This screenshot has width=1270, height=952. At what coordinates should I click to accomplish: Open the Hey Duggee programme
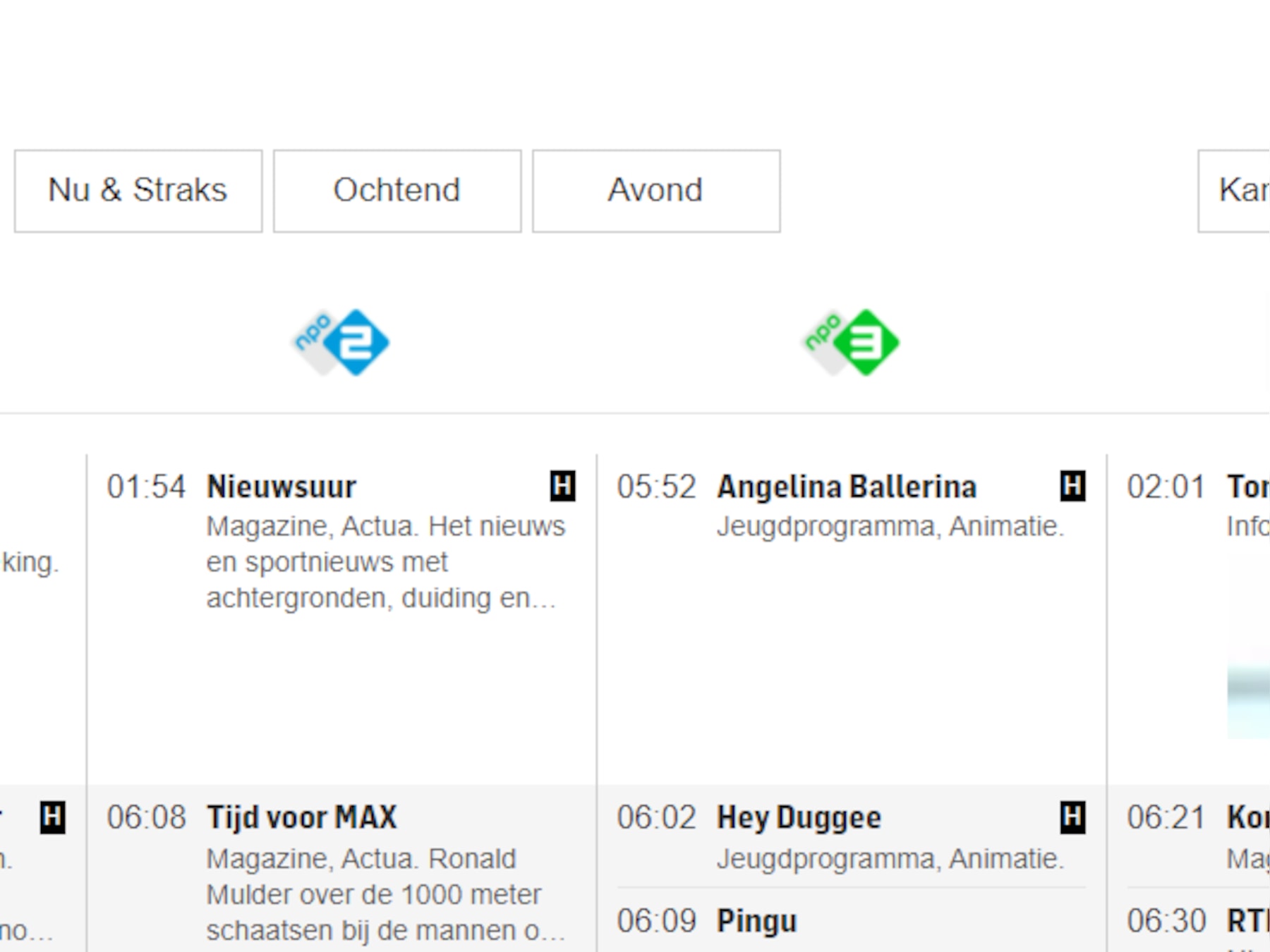(799, 818)
